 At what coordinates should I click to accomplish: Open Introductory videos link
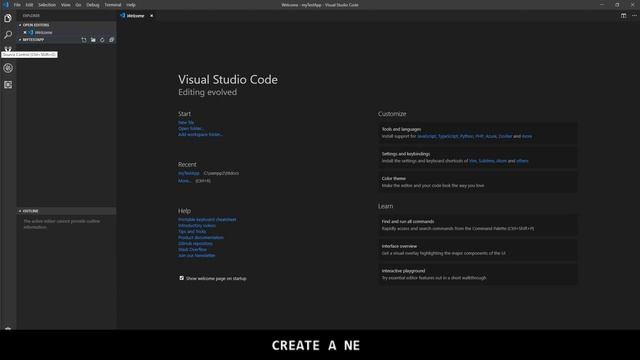197,225
